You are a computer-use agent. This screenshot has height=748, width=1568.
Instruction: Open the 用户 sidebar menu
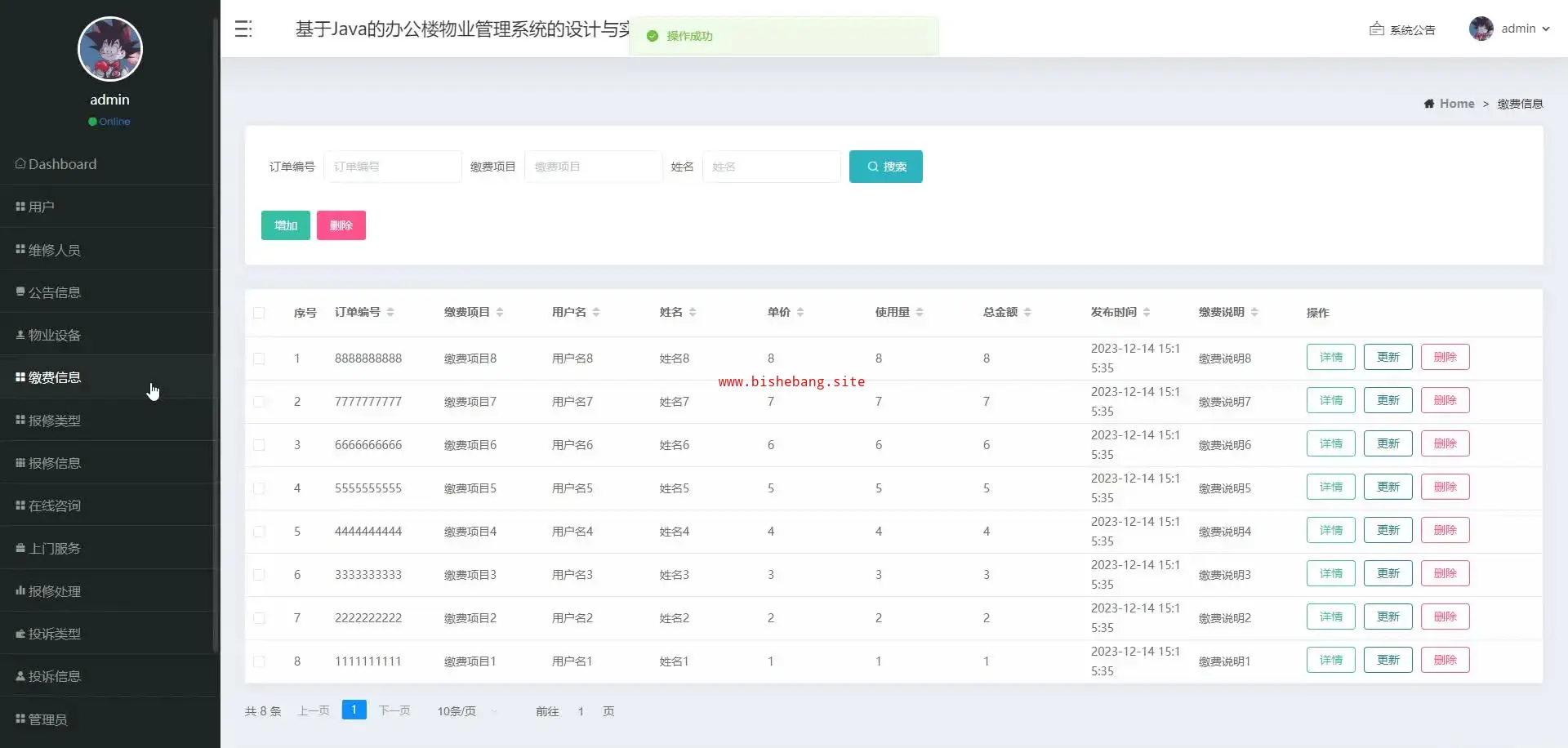pos(109,207)
